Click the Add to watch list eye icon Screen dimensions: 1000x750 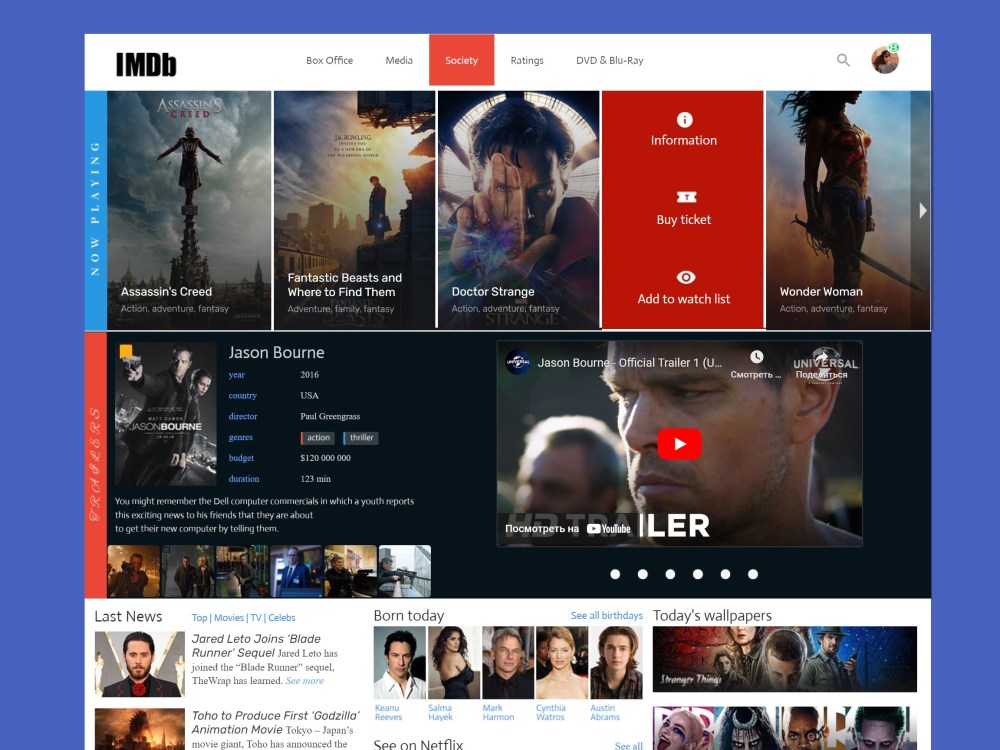686,277
